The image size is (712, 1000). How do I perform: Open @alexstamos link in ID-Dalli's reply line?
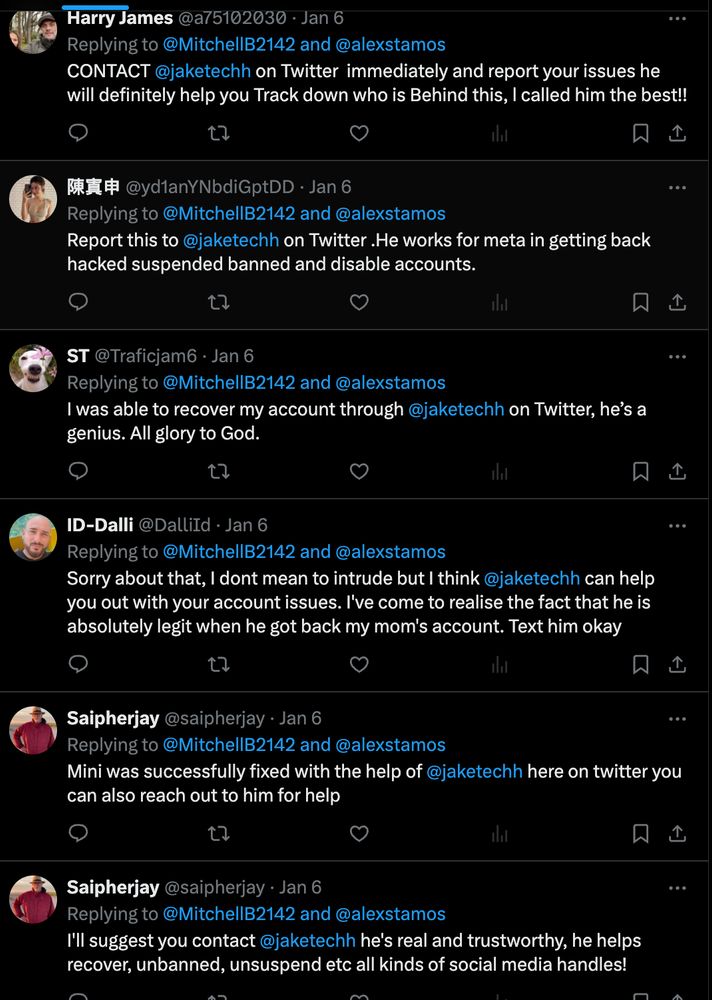point(390,552)
